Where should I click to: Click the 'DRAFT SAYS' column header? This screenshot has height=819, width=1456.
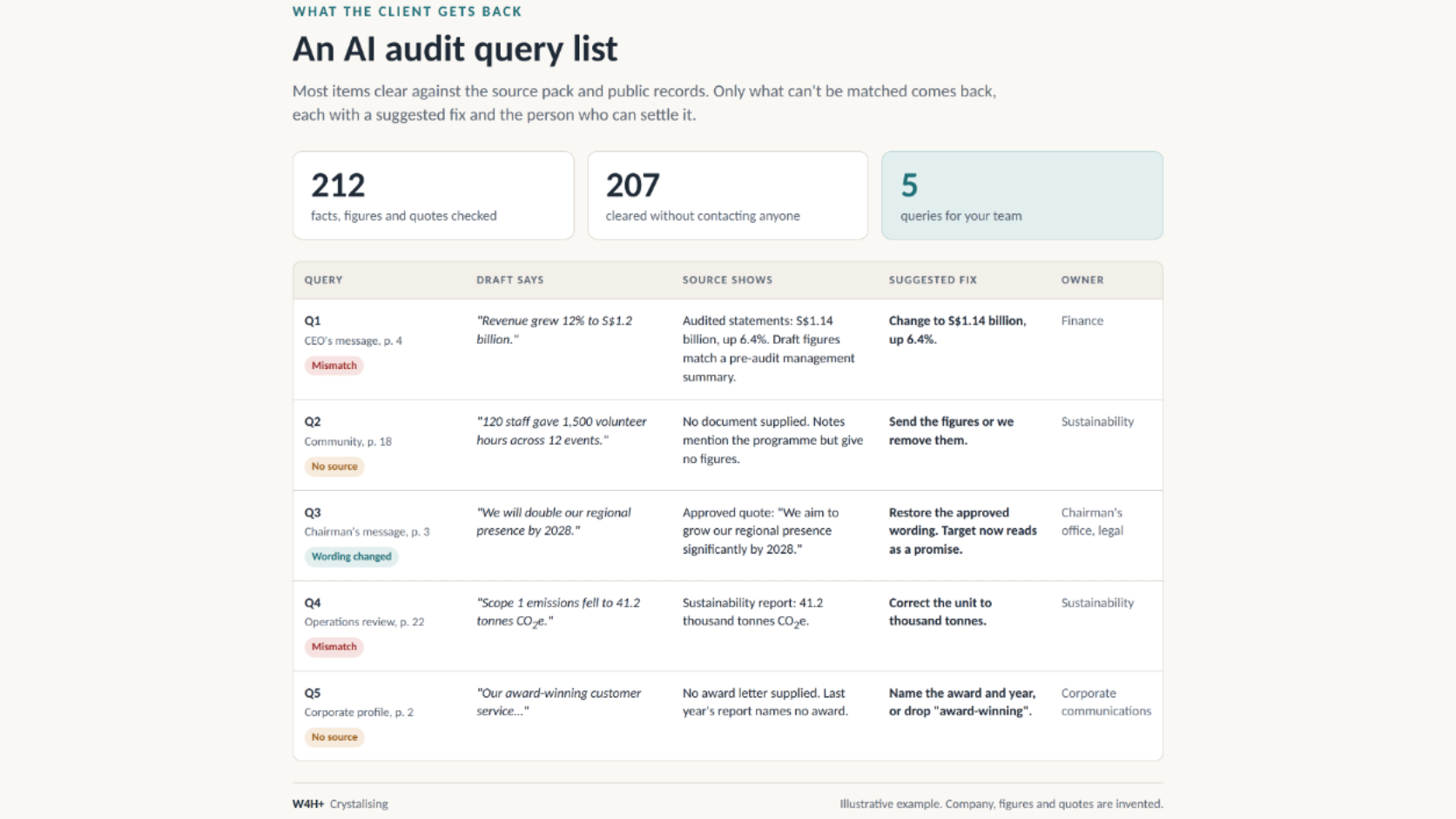[509, 280]
